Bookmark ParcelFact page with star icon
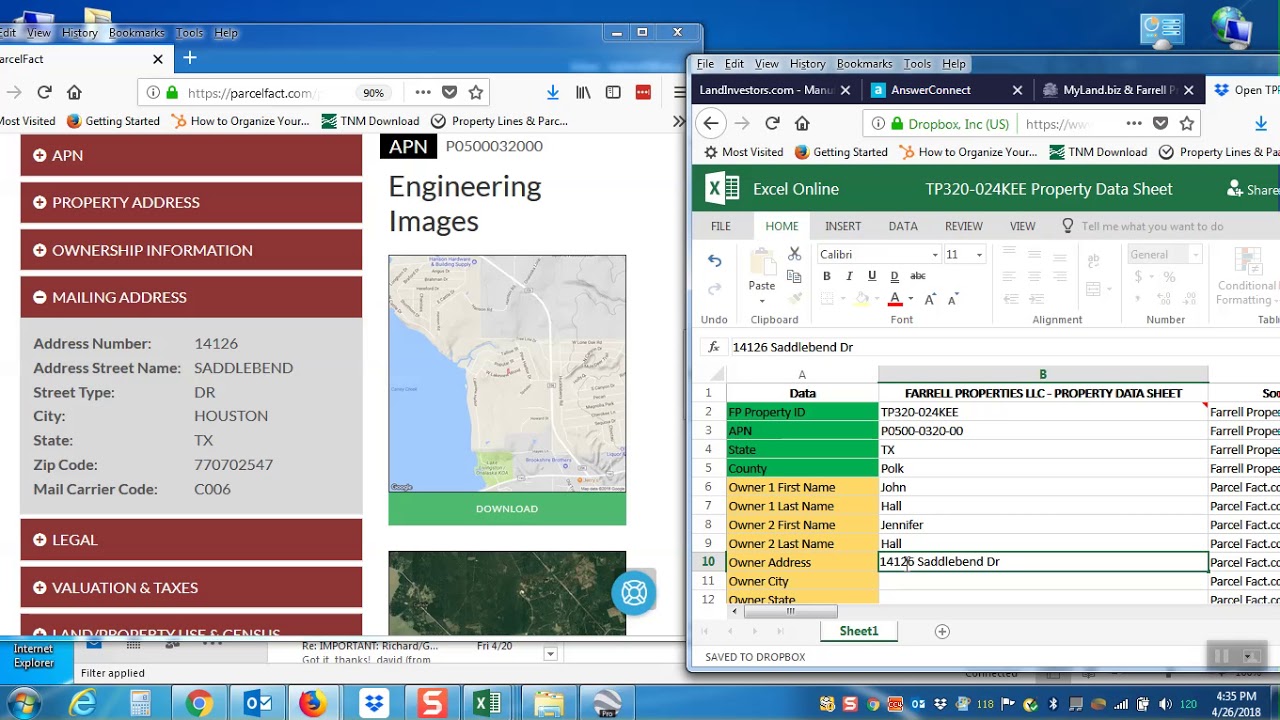Viewport: 1280px width, 720px height. coord(476,92)
